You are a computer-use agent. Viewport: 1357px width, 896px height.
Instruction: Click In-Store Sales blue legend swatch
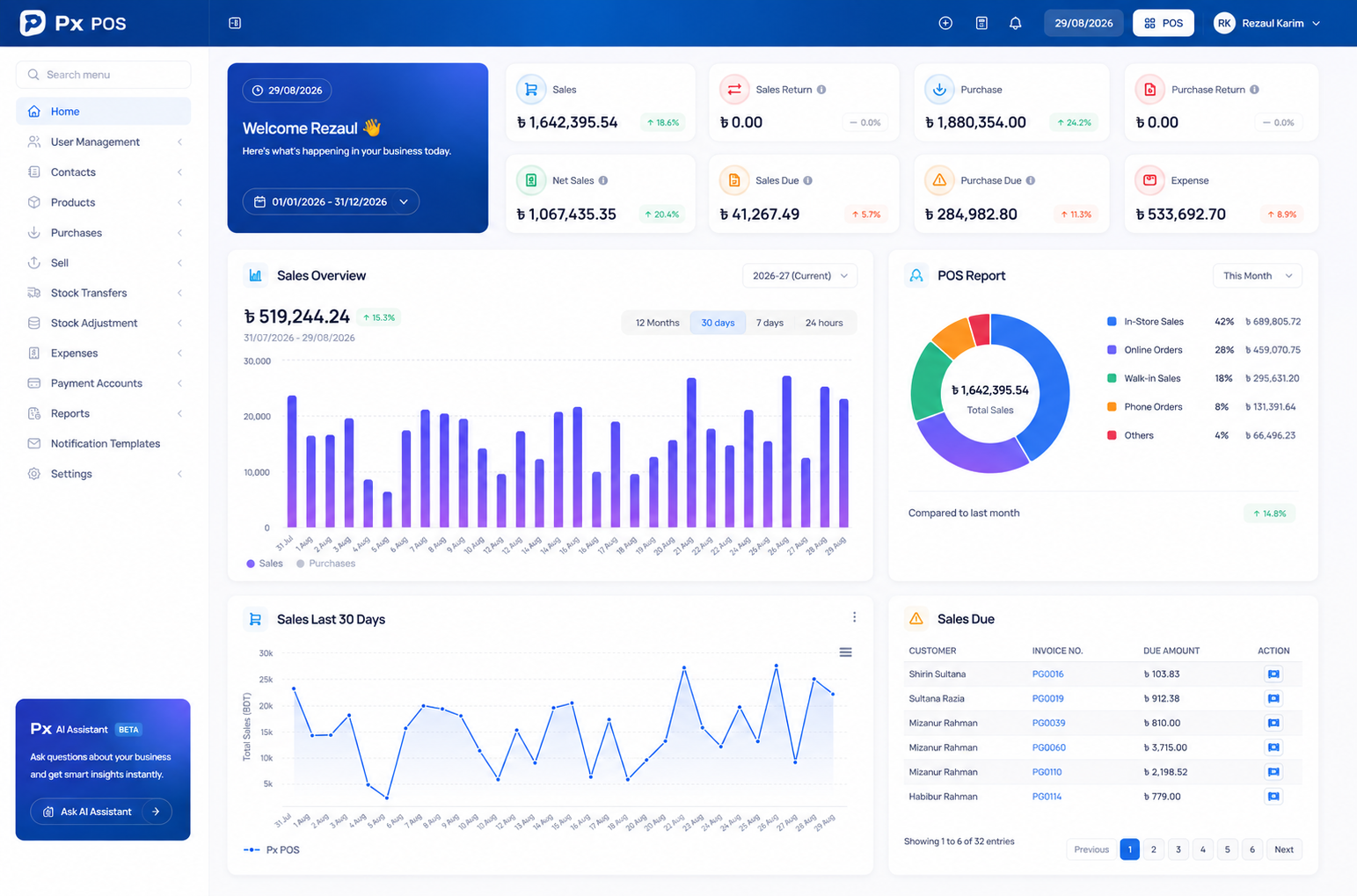pos(1112,322)
